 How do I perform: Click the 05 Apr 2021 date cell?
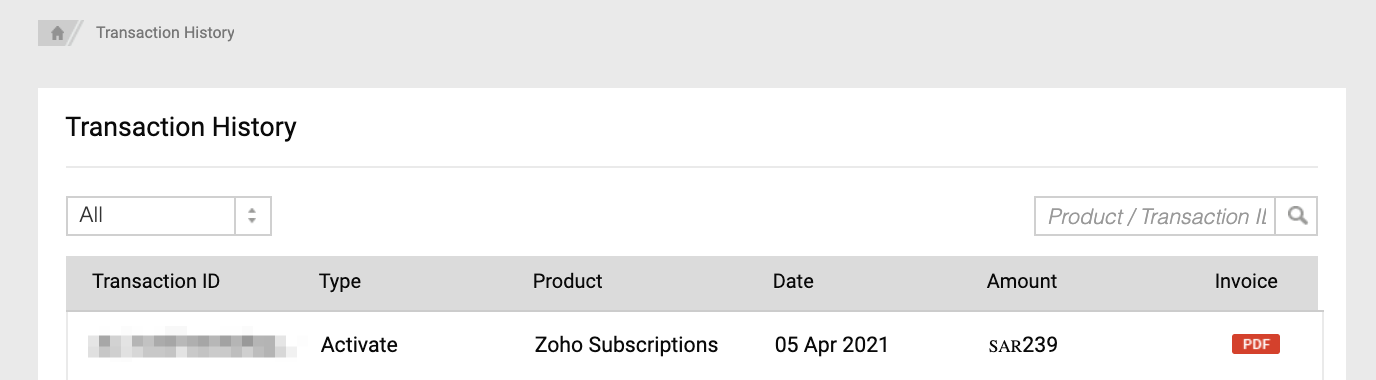832,345
